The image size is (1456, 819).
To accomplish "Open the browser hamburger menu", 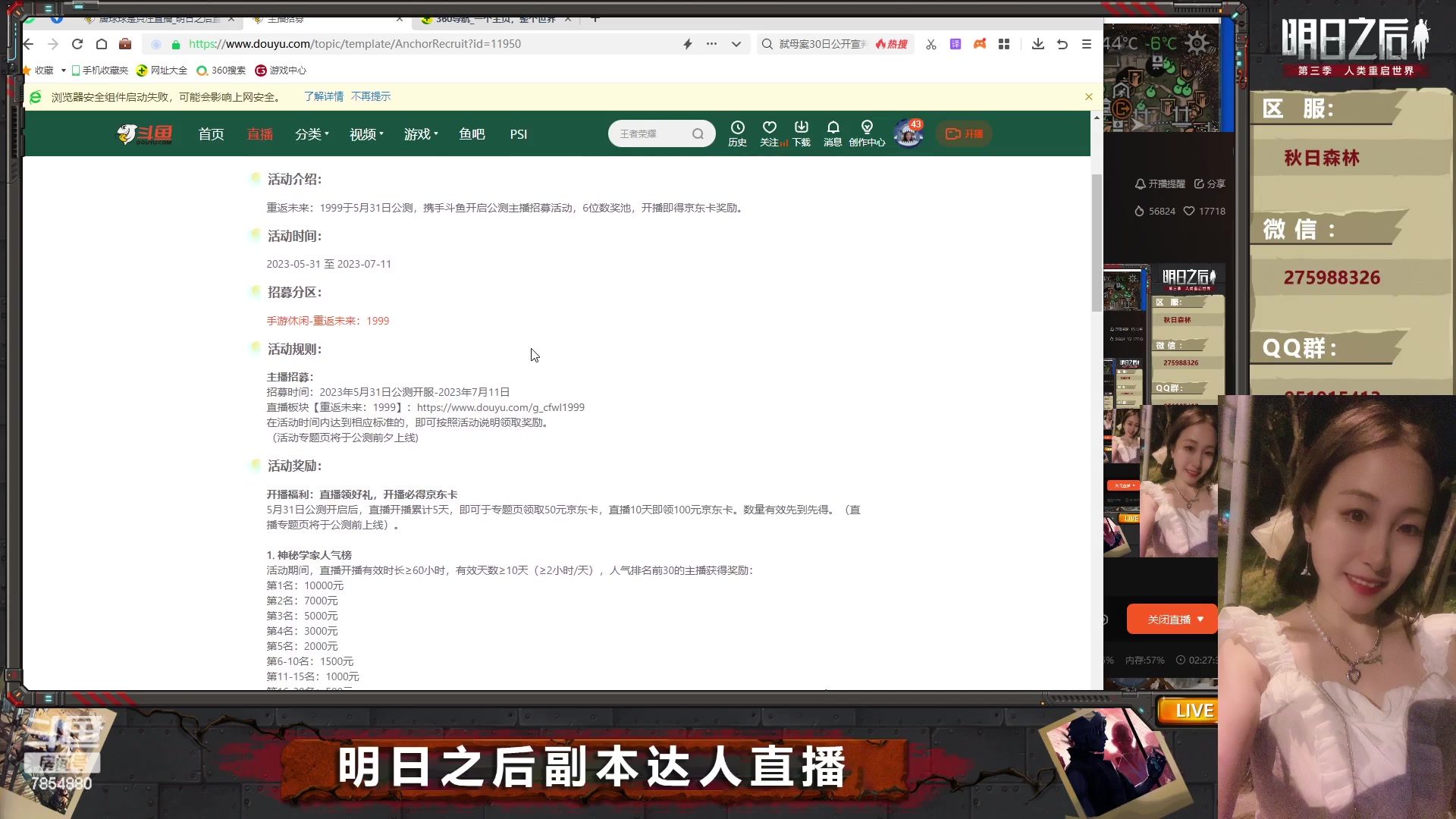I will tap(1087, 44).
